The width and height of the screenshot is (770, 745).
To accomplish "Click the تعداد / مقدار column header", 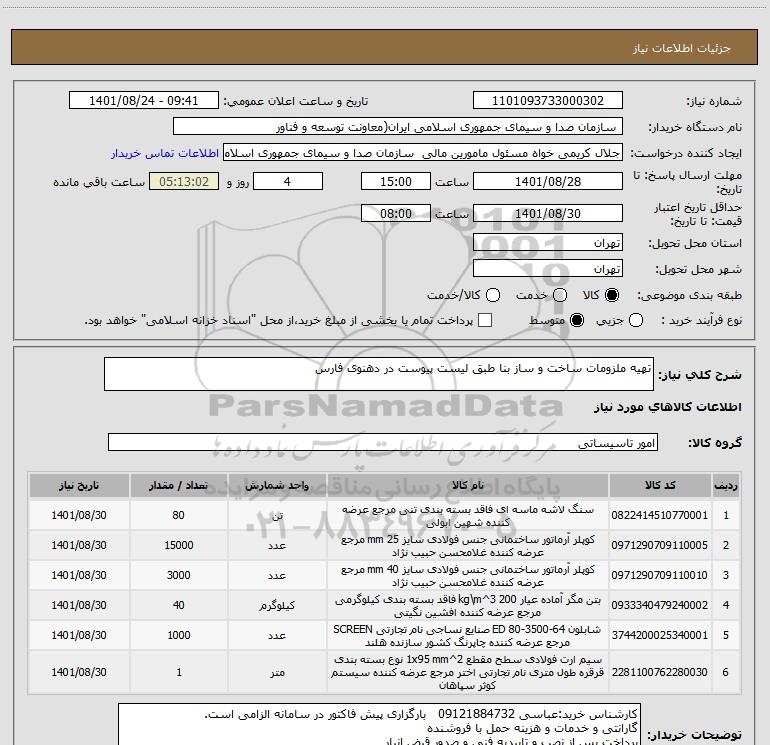I will (x=178, y=485).
